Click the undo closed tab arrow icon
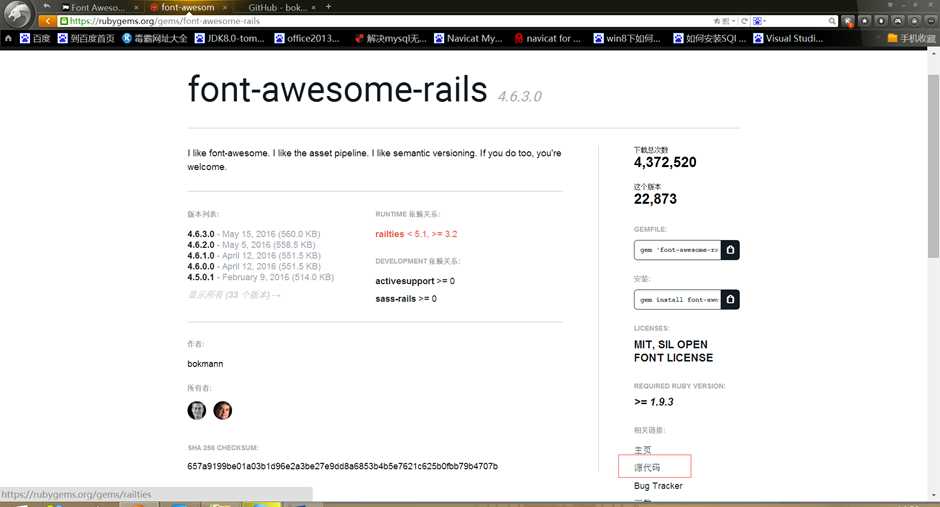This screenshot has width=940, height=507. coord(47,6)
